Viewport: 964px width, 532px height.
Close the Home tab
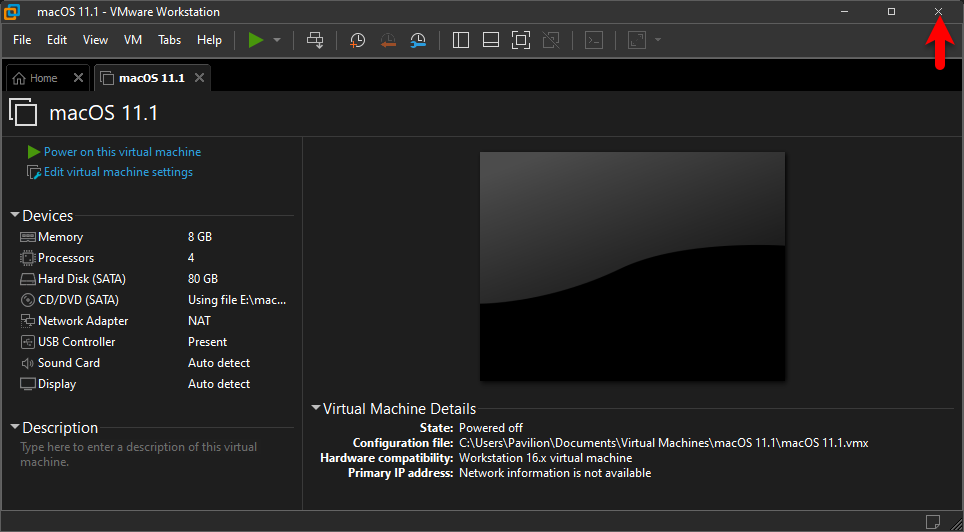[78, 77]
